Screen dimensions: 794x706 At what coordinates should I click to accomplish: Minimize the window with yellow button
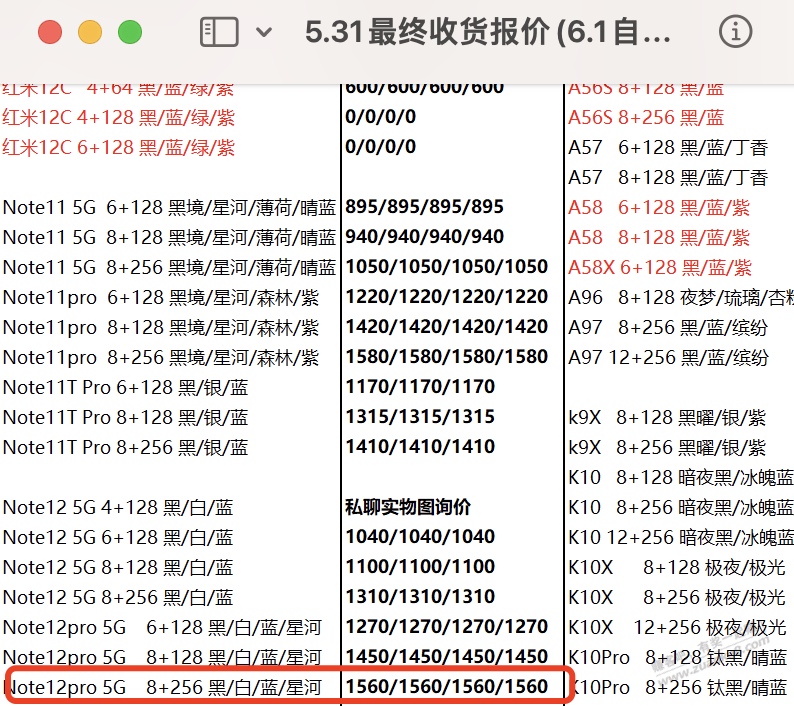(x=90, y=32)
